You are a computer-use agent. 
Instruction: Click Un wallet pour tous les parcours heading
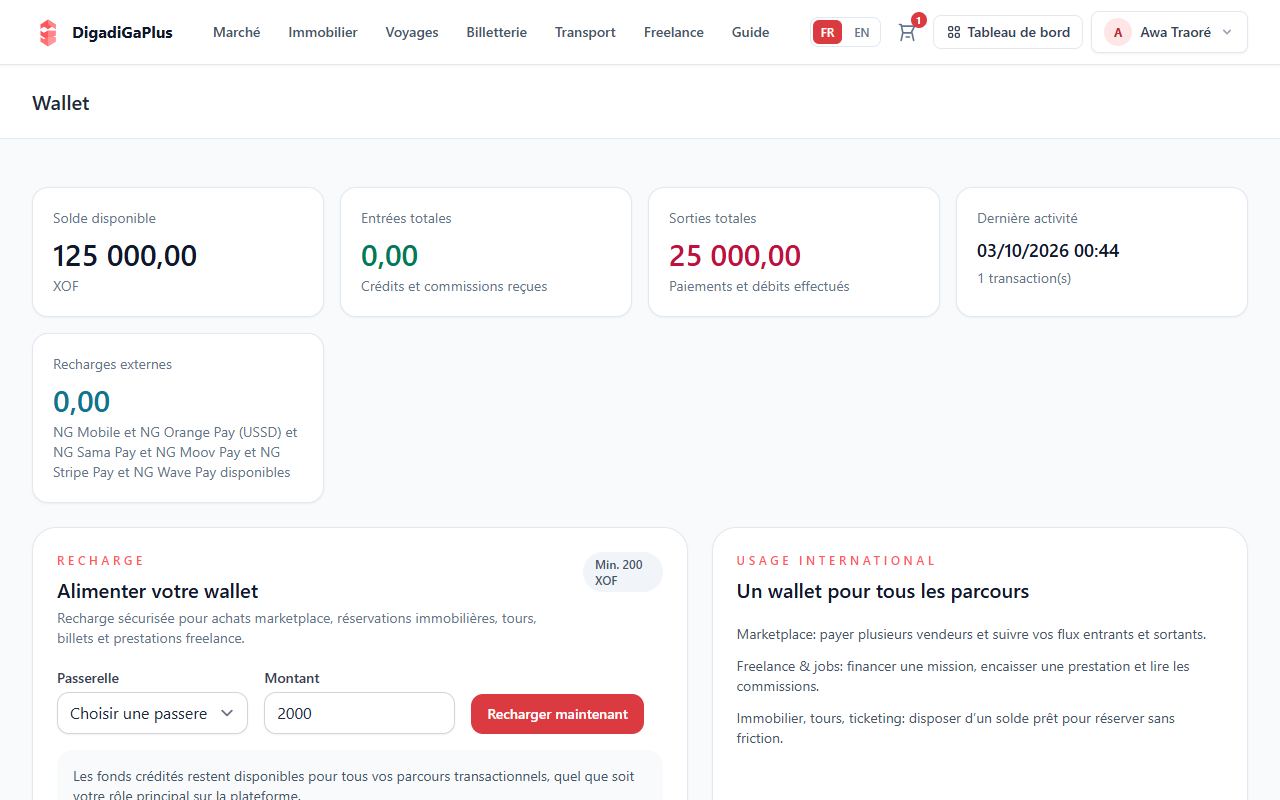click(x=883, y=591)
